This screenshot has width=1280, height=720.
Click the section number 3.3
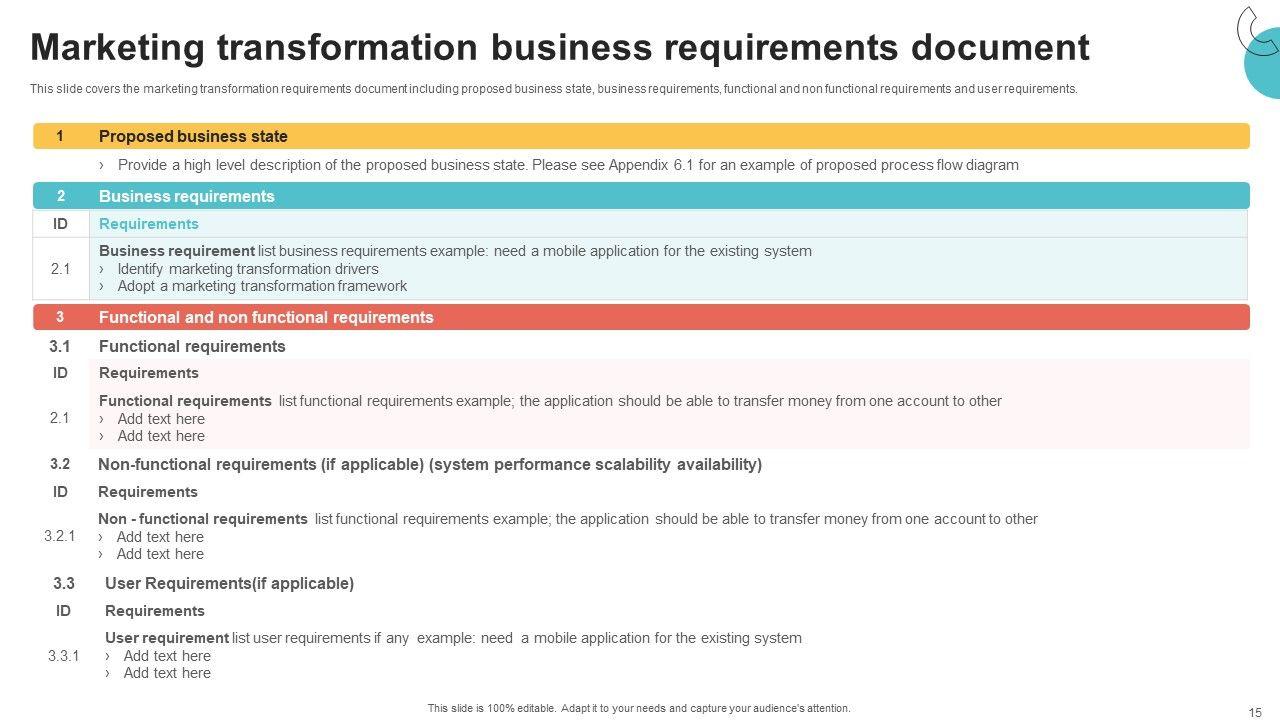click(x=64, y=583)
